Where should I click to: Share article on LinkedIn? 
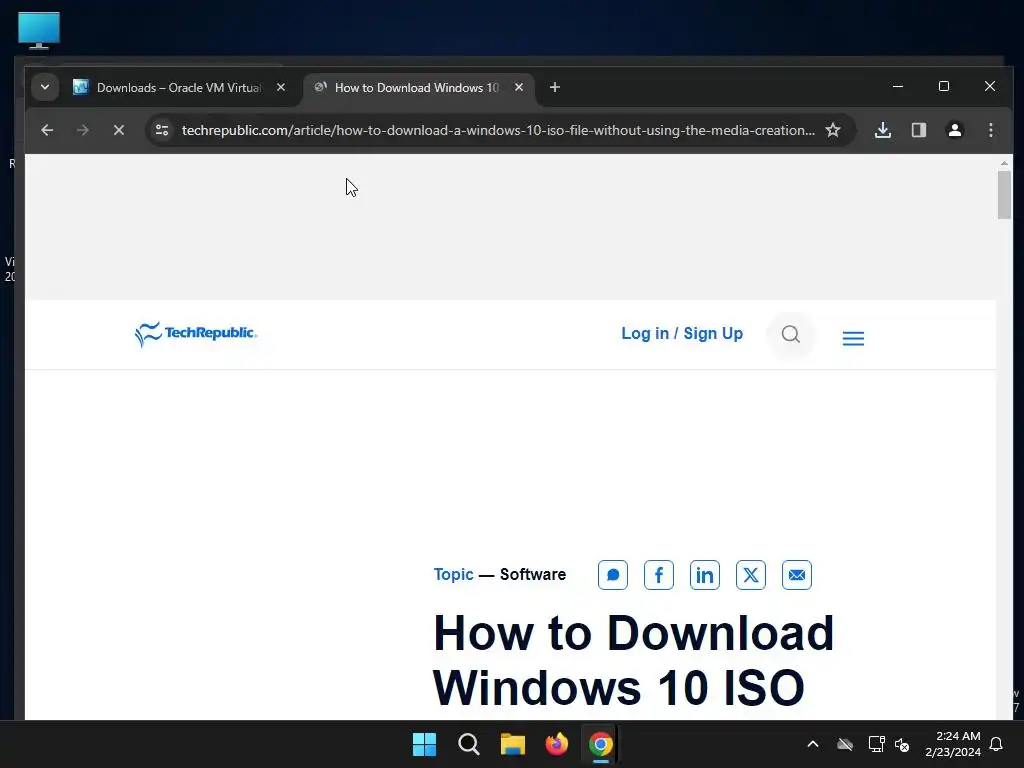705,575
